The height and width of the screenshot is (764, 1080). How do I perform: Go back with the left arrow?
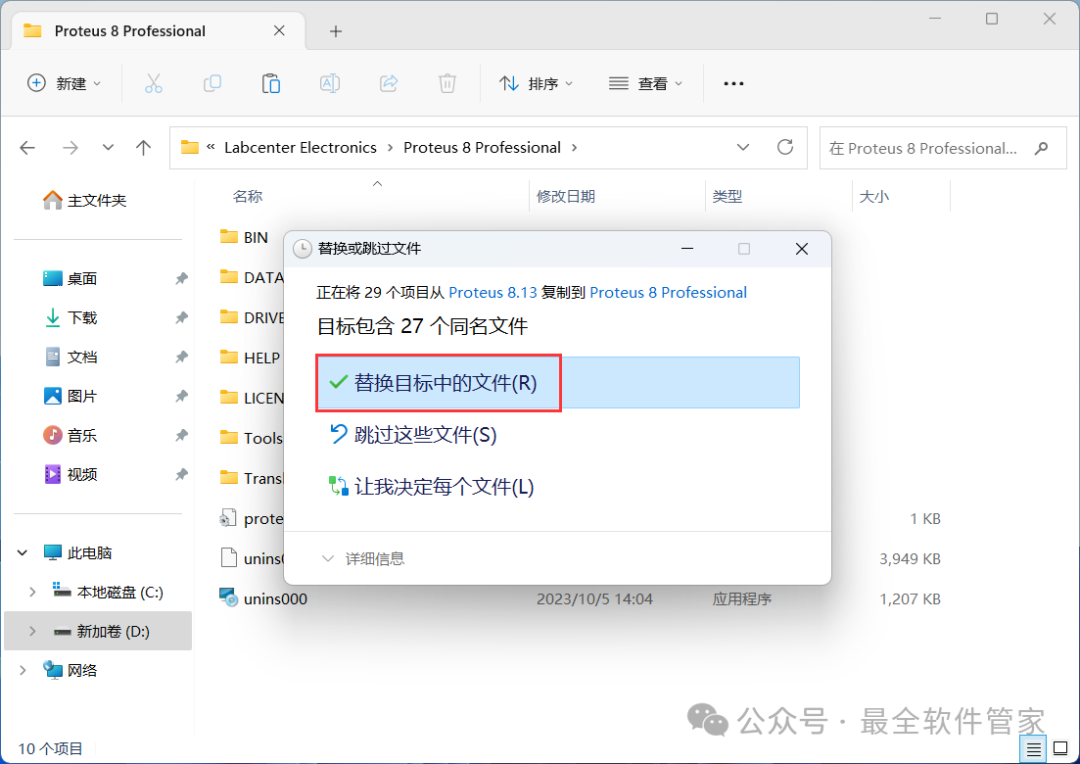tap(28, 147)
